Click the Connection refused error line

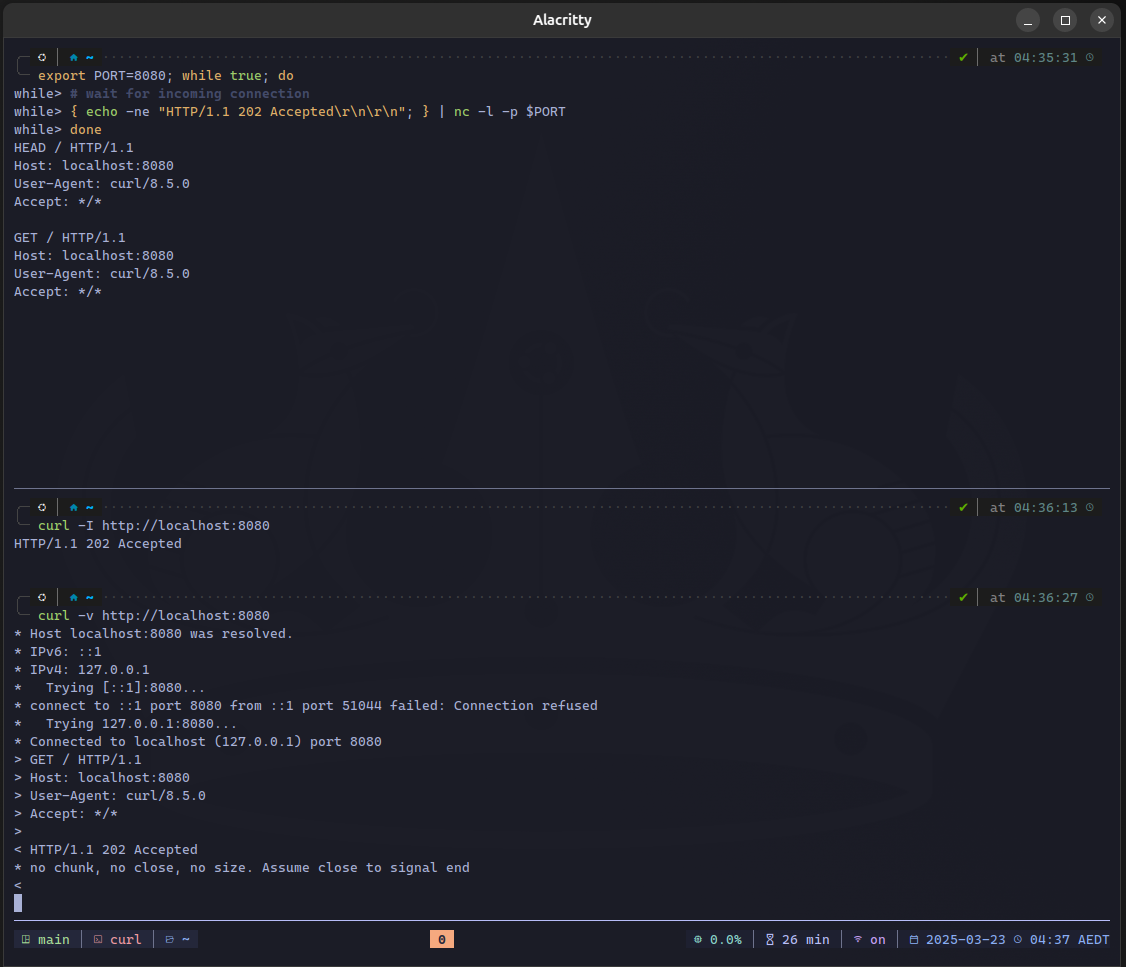306,706
